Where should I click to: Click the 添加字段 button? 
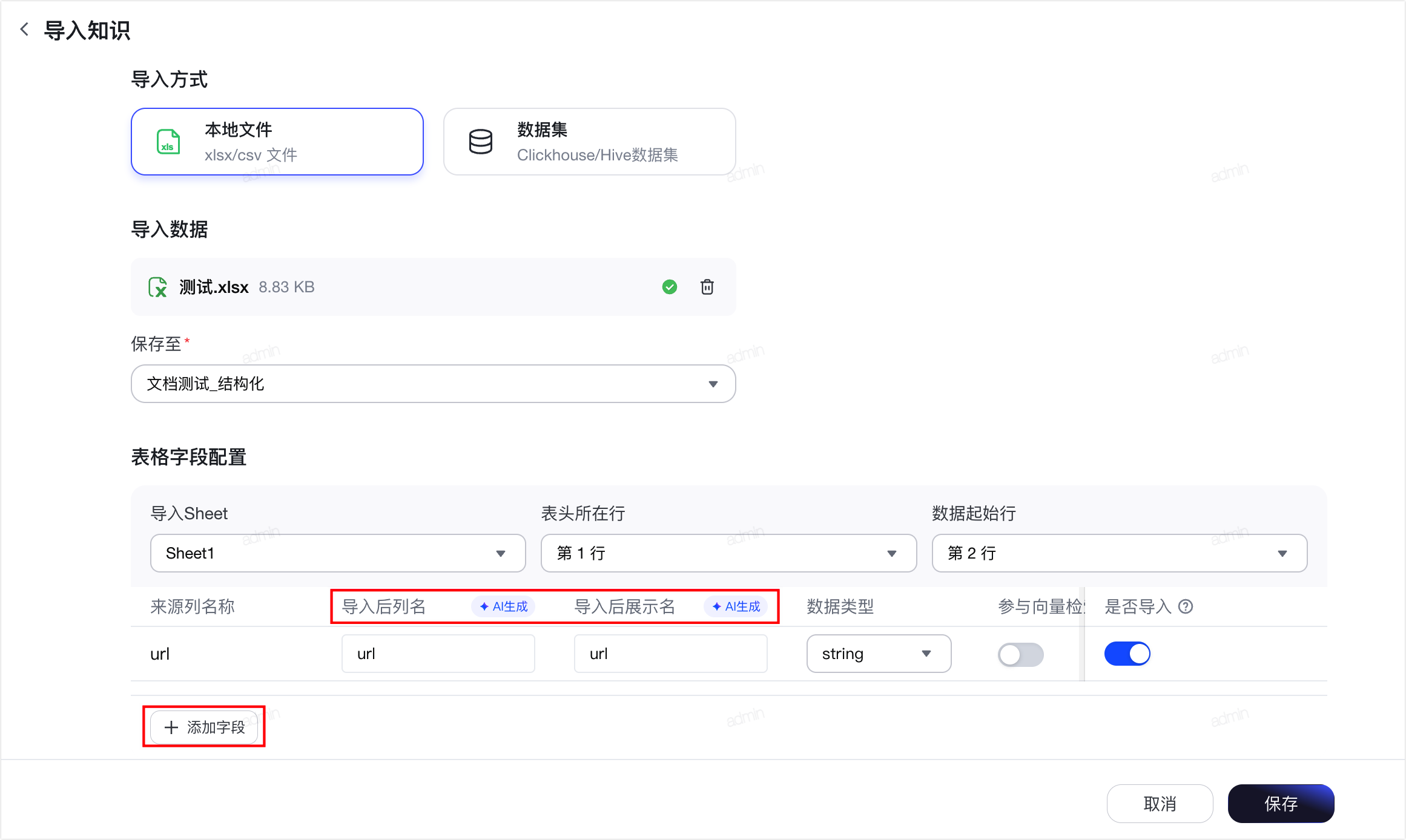point(205,727)
